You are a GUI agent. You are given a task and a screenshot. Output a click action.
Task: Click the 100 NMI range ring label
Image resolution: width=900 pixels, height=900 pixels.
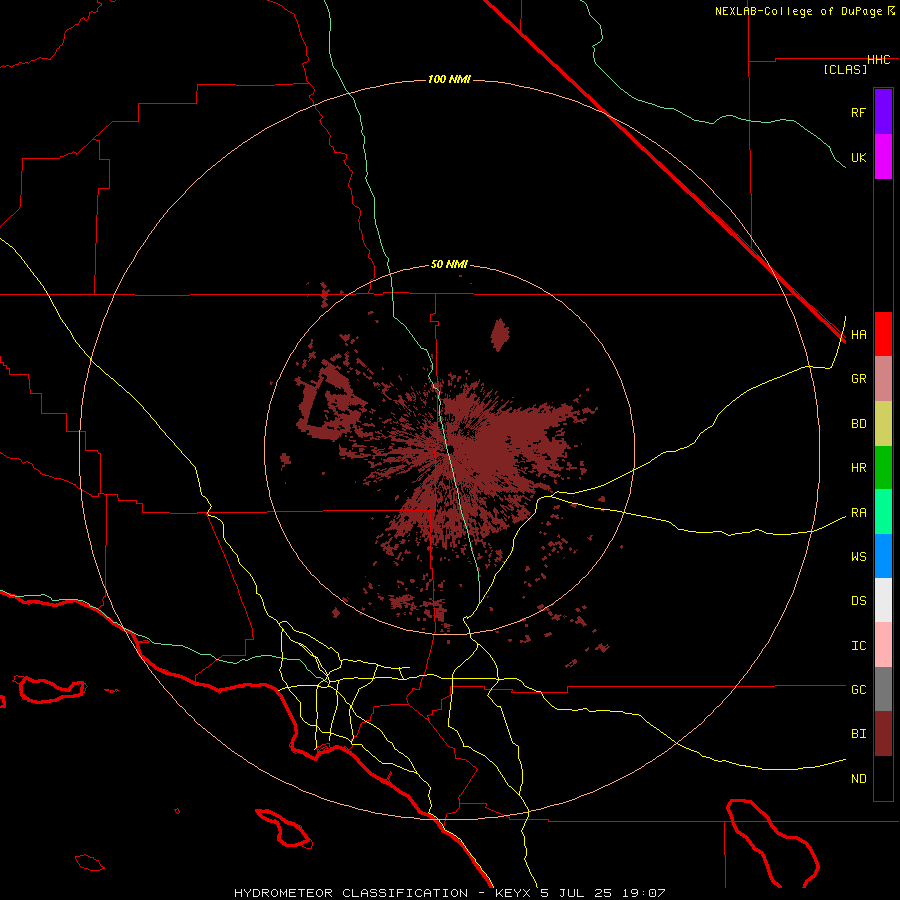(x=449, y=79)
